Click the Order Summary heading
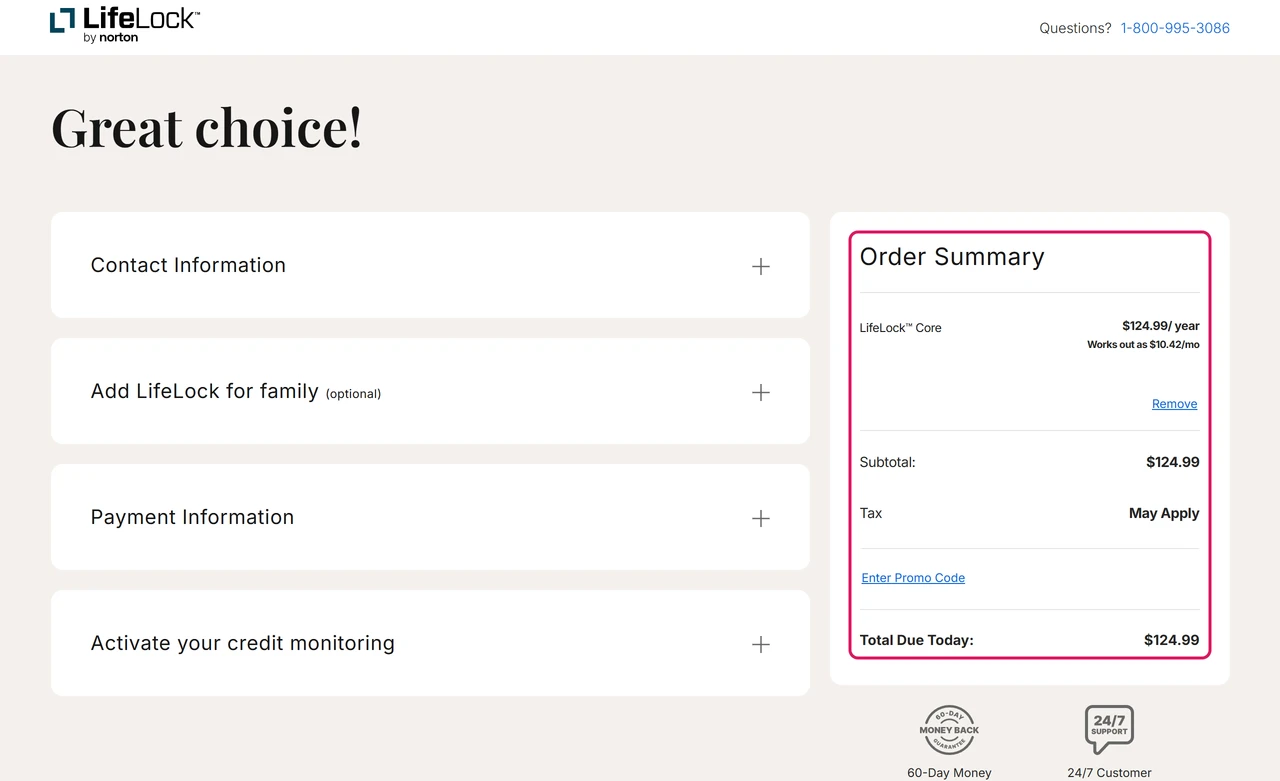1280x781 pixels. pos(952,257)
